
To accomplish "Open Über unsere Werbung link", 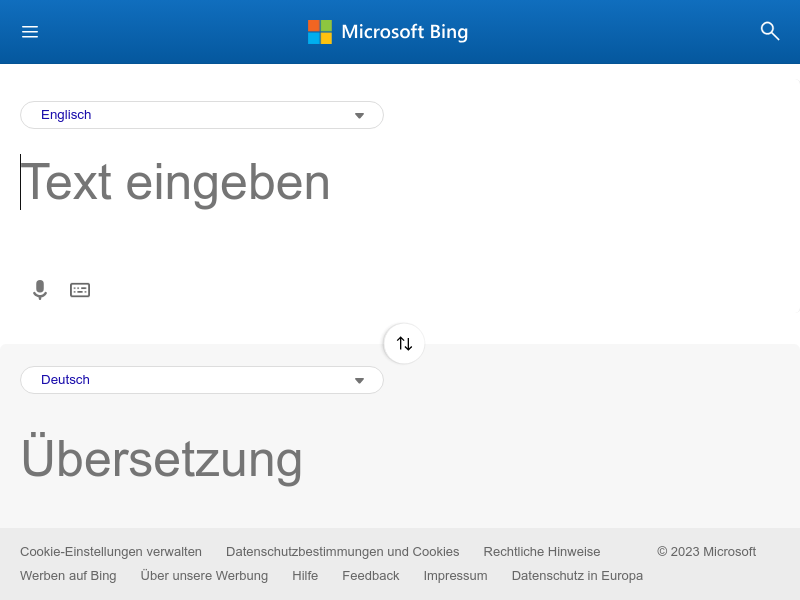I will coord(204,576).
